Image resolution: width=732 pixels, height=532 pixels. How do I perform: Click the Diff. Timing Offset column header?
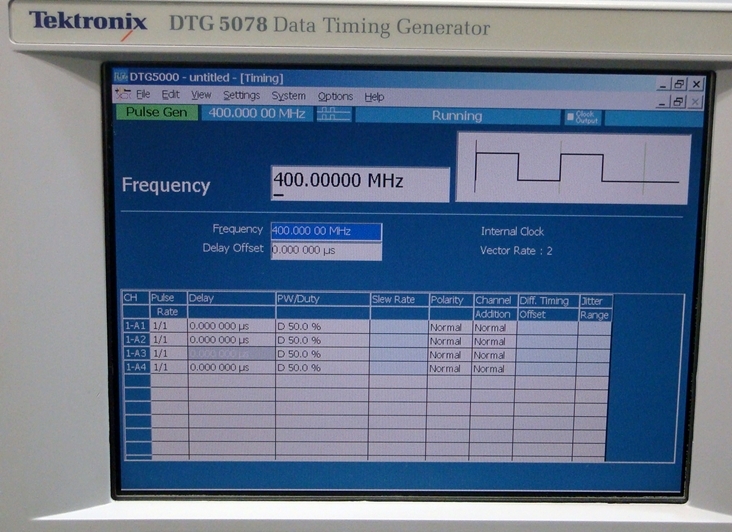(x=549, y=308)
